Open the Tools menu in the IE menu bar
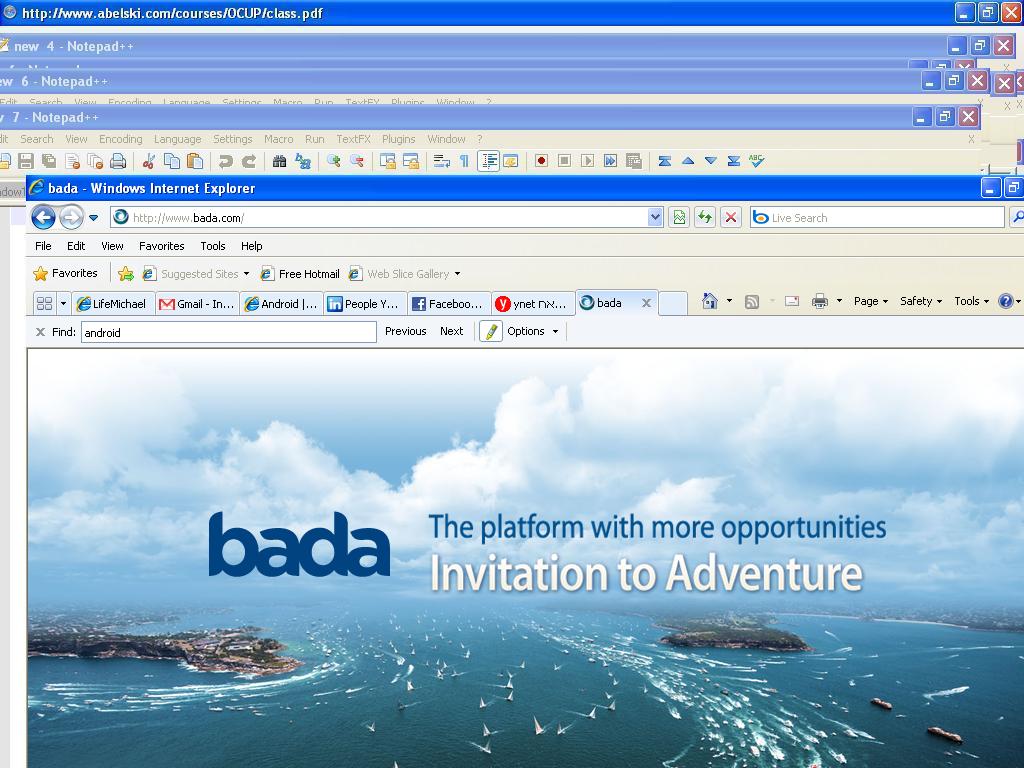This screenshot has height=768, width=1024. click(x=213, y=246)
